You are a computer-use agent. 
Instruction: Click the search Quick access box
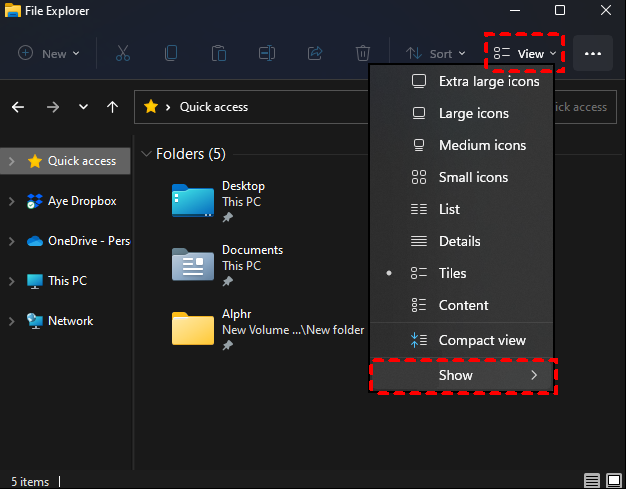click(x=585, y=107)
